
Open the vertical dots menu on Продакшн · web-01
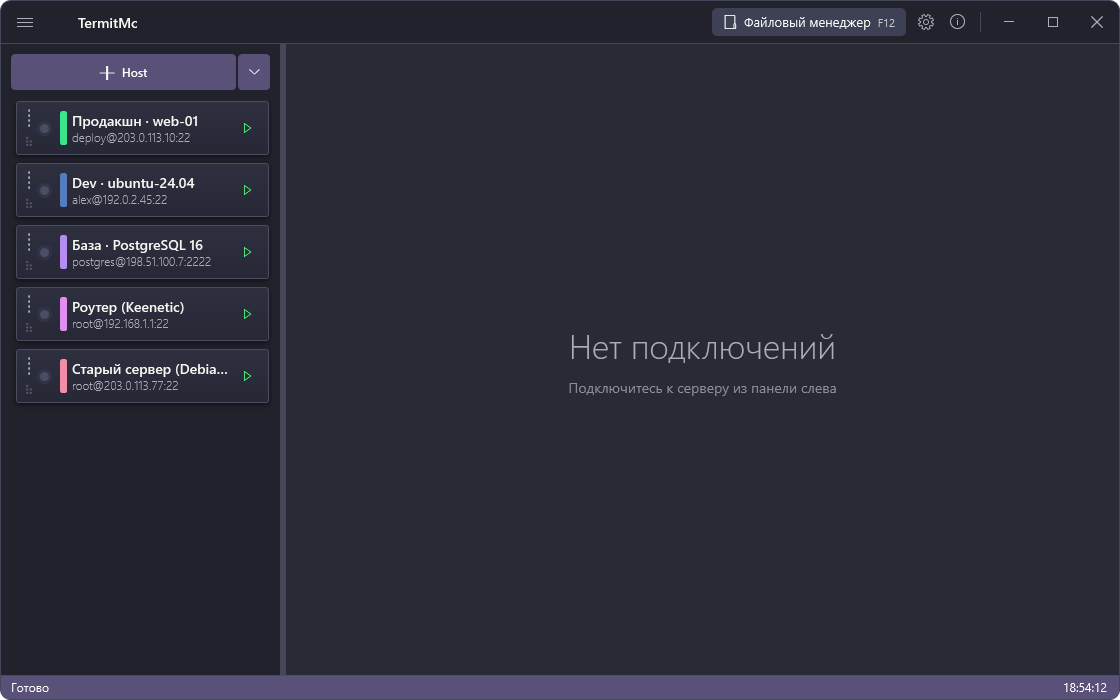[29, 118]
